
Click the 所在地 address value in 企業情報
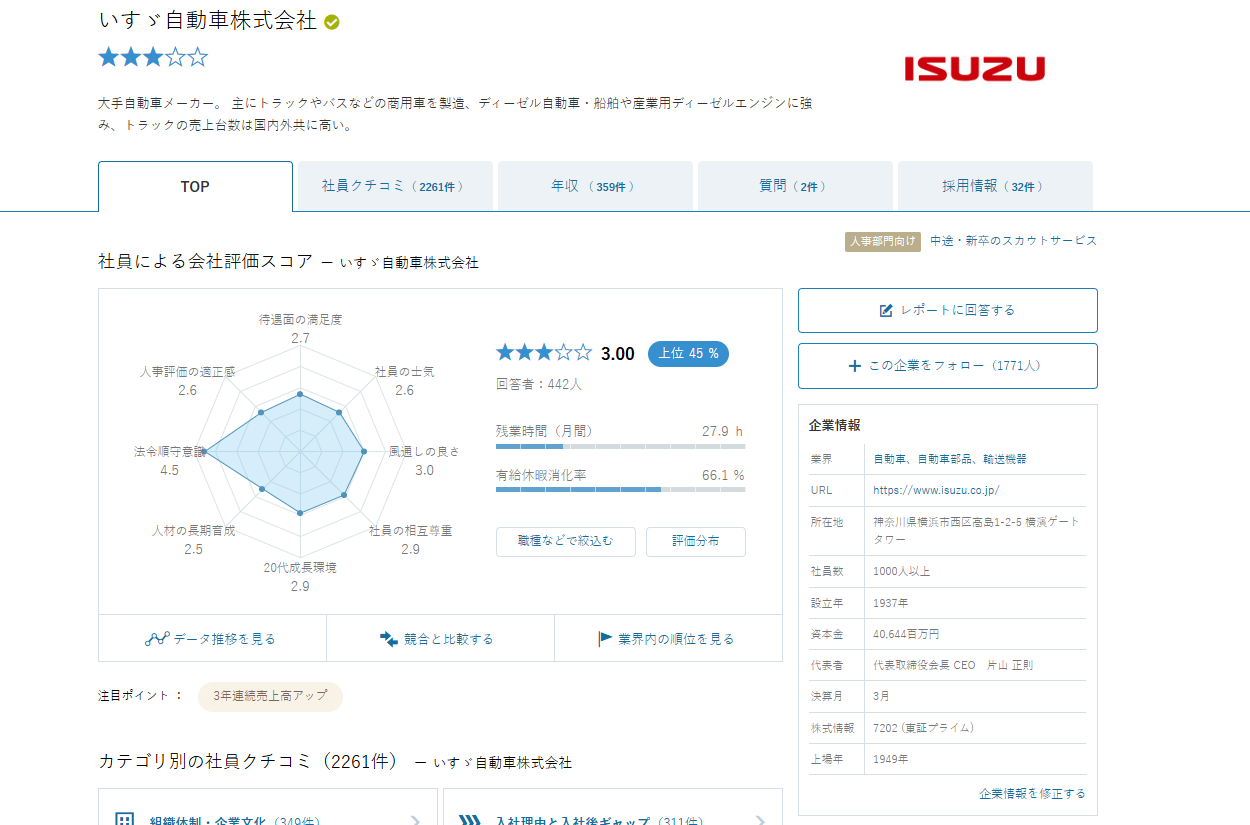tap(976, 531)
